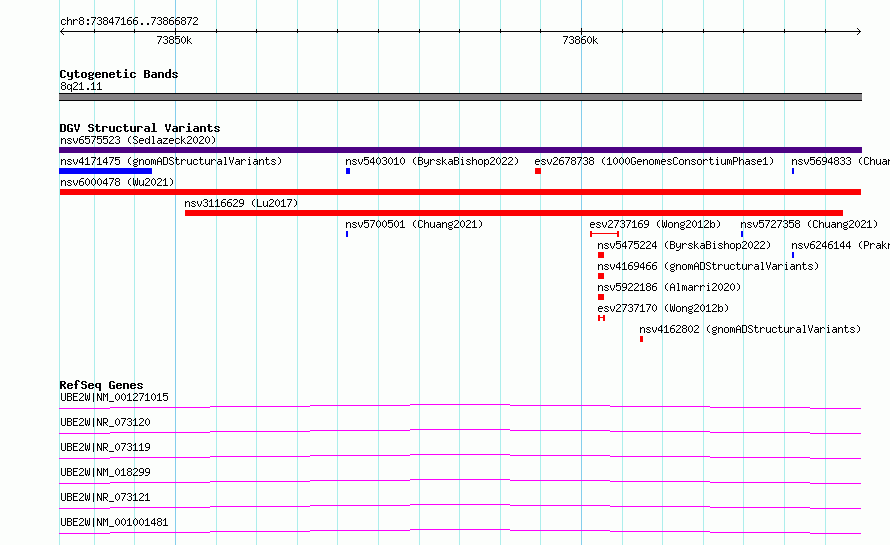Image resolution: width=890 pixels, height=545 pixels.
Task: Open nsv5922186 (Almarri2020) variant label
Action: tap(669, 287)
